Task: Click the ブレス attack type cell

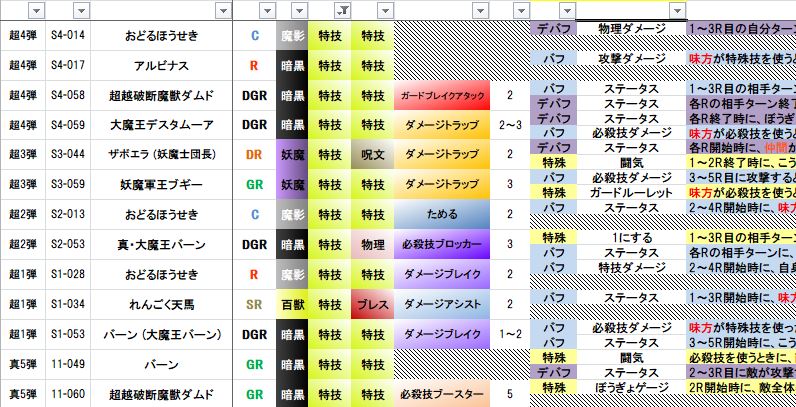Action: pos(371,304)
